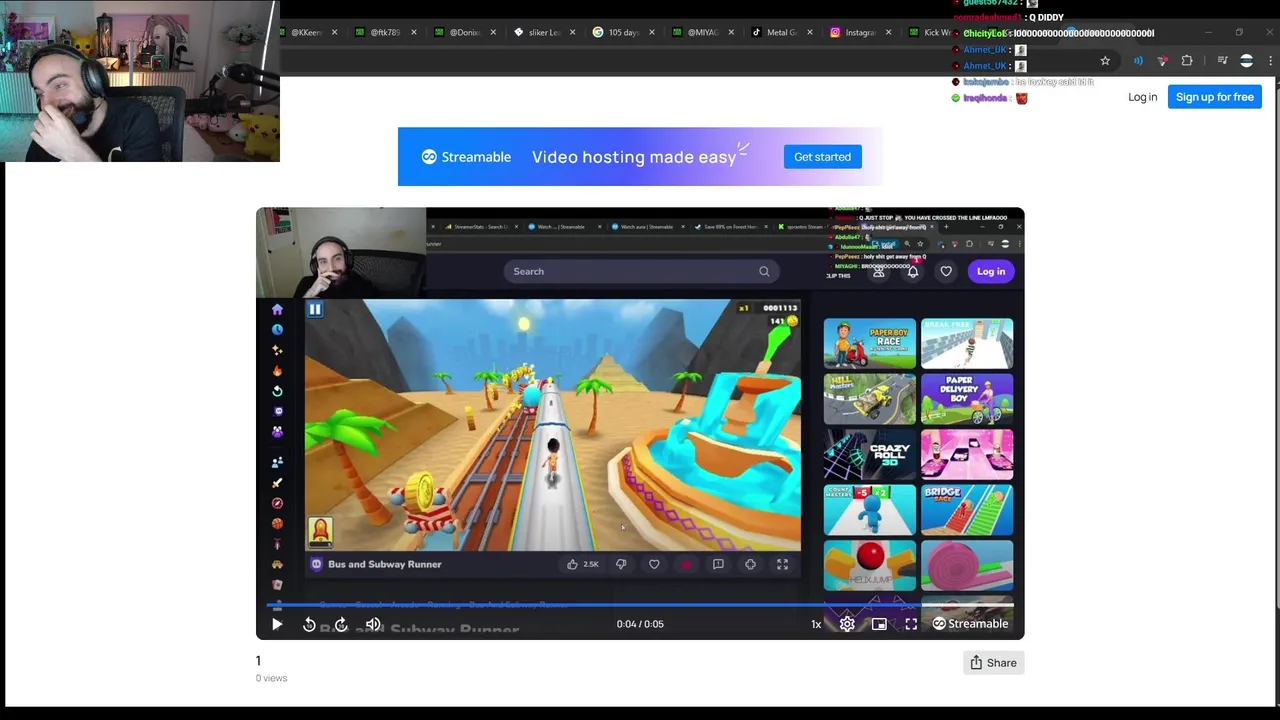Click the thumbs-down icon in the video
This screenshot has height=720, width=1280.
pyautogui.click(x=621, y=564)
